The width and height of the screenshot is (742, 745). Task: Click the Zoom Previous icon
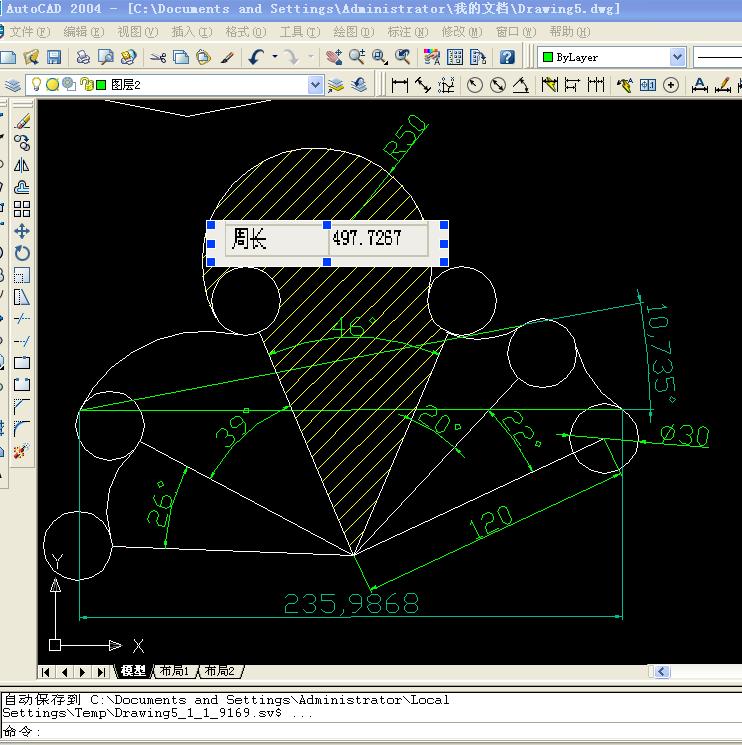click(x=403, y=57)
